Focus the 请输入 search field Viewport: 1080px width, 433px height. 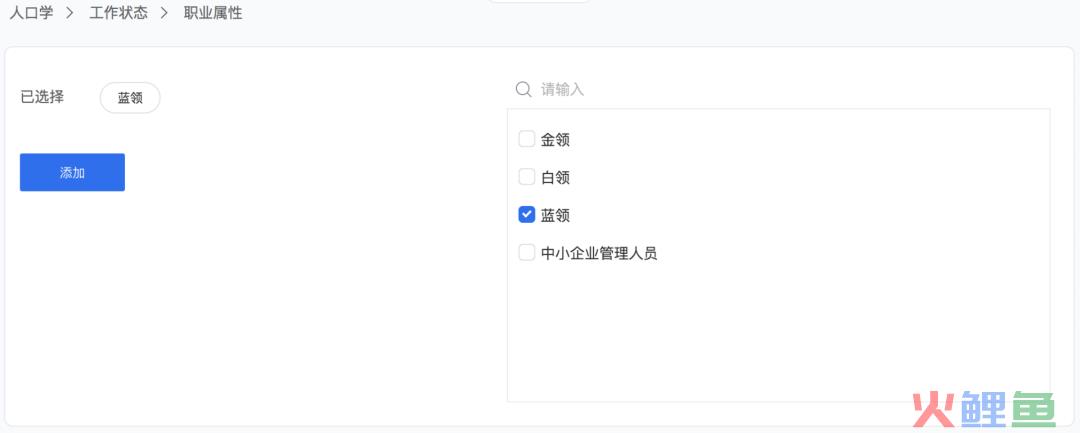(782, 89)
